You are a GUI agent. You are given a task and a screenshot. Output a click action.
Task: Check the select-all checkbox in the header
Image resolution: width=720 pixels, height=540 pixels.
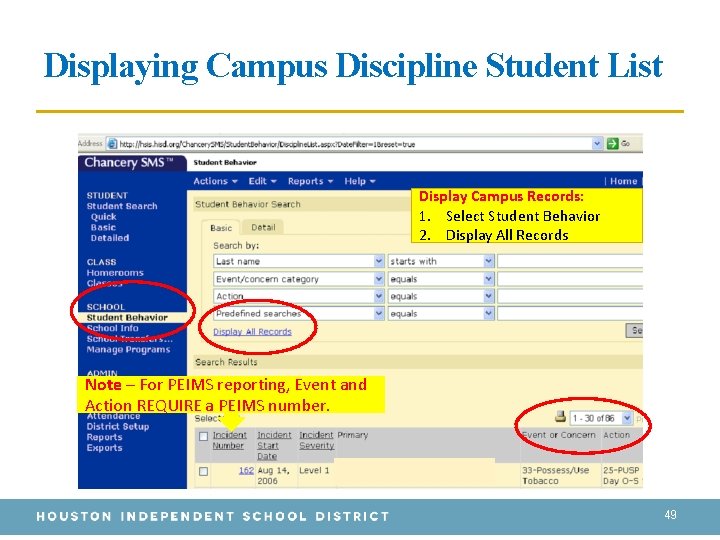203,436
